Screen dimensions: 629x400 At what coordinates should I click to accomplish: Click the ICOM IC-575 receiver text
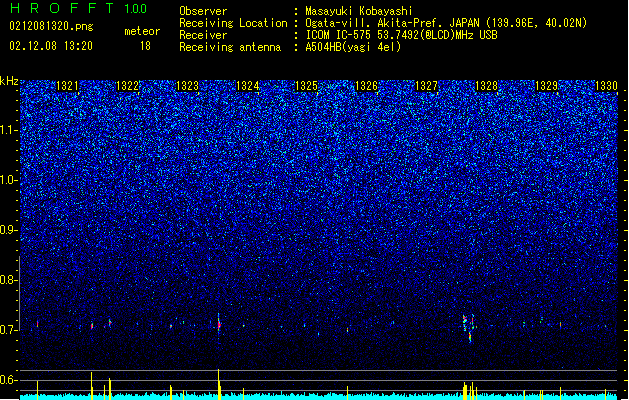401,35
